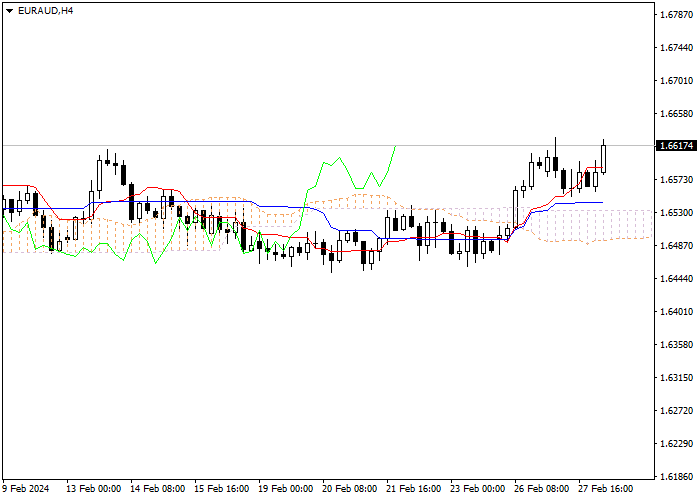Select the 1.62290 price level
700x500 pixels.
(x=676, y=444)
